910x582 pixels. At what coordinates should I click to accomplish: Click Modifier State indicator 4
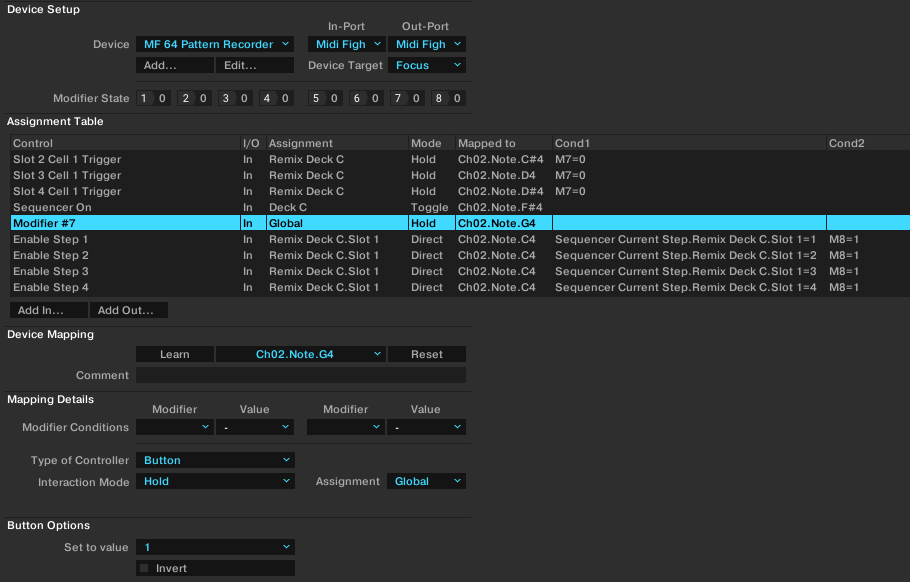coord(276,98)
